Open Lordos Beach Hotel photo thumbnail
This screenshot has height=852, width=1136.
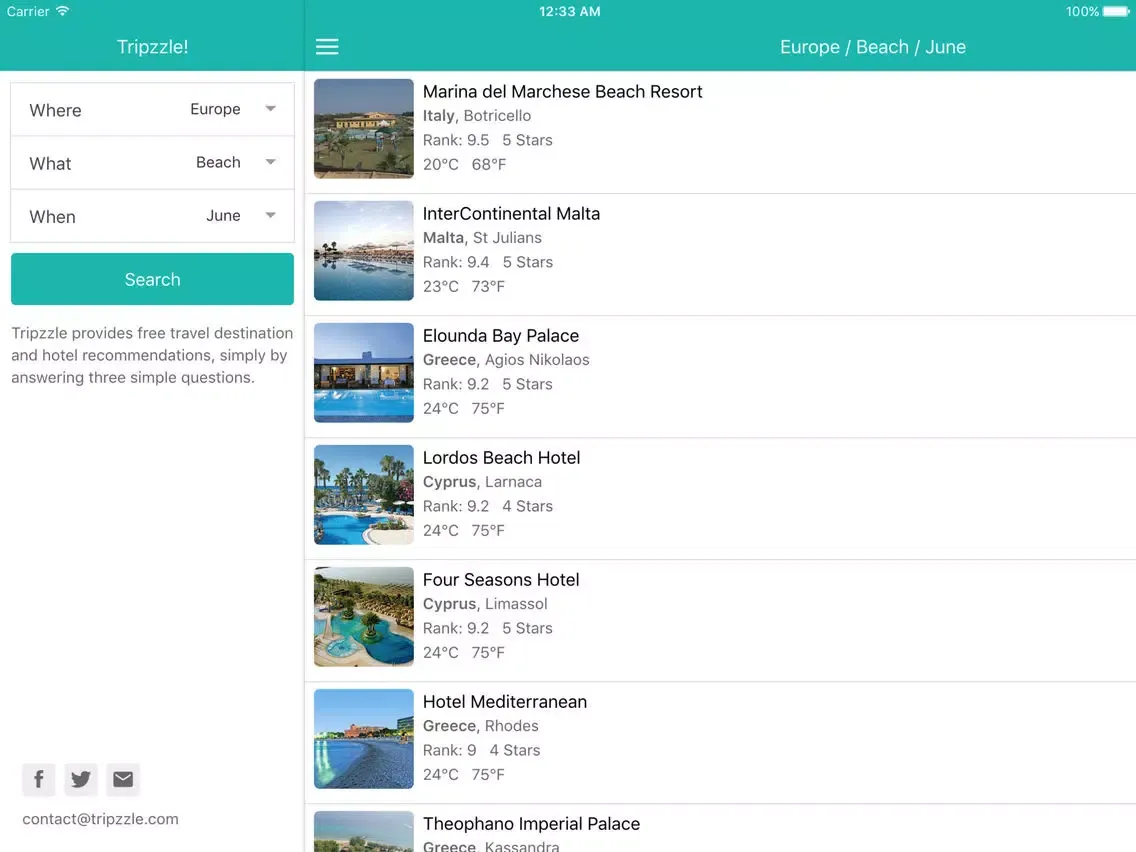point(364,495)
